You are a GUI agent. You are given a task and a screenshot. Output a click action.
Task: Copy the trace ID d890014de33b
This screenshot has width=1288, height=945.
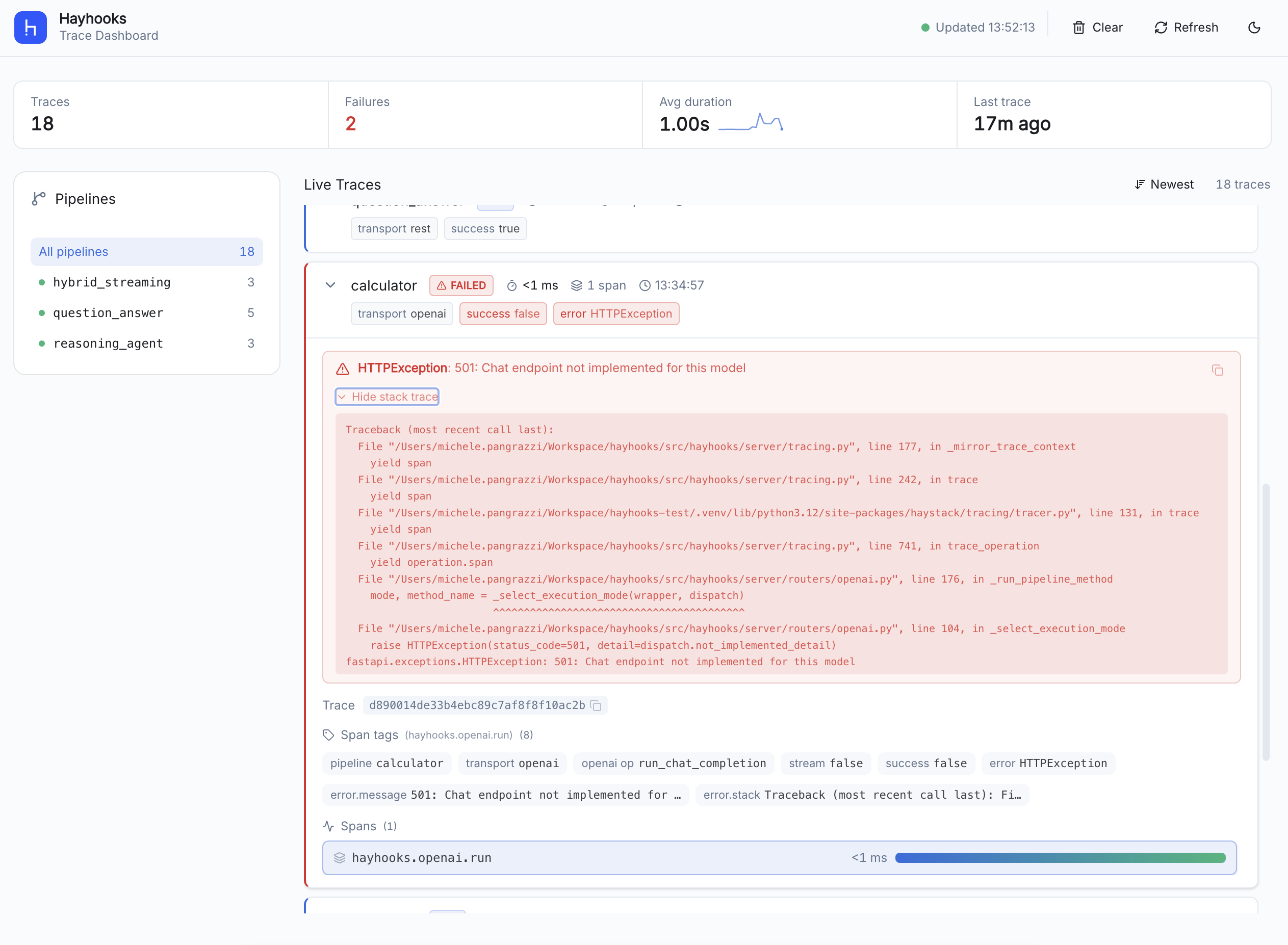click(x=596, y=705)
